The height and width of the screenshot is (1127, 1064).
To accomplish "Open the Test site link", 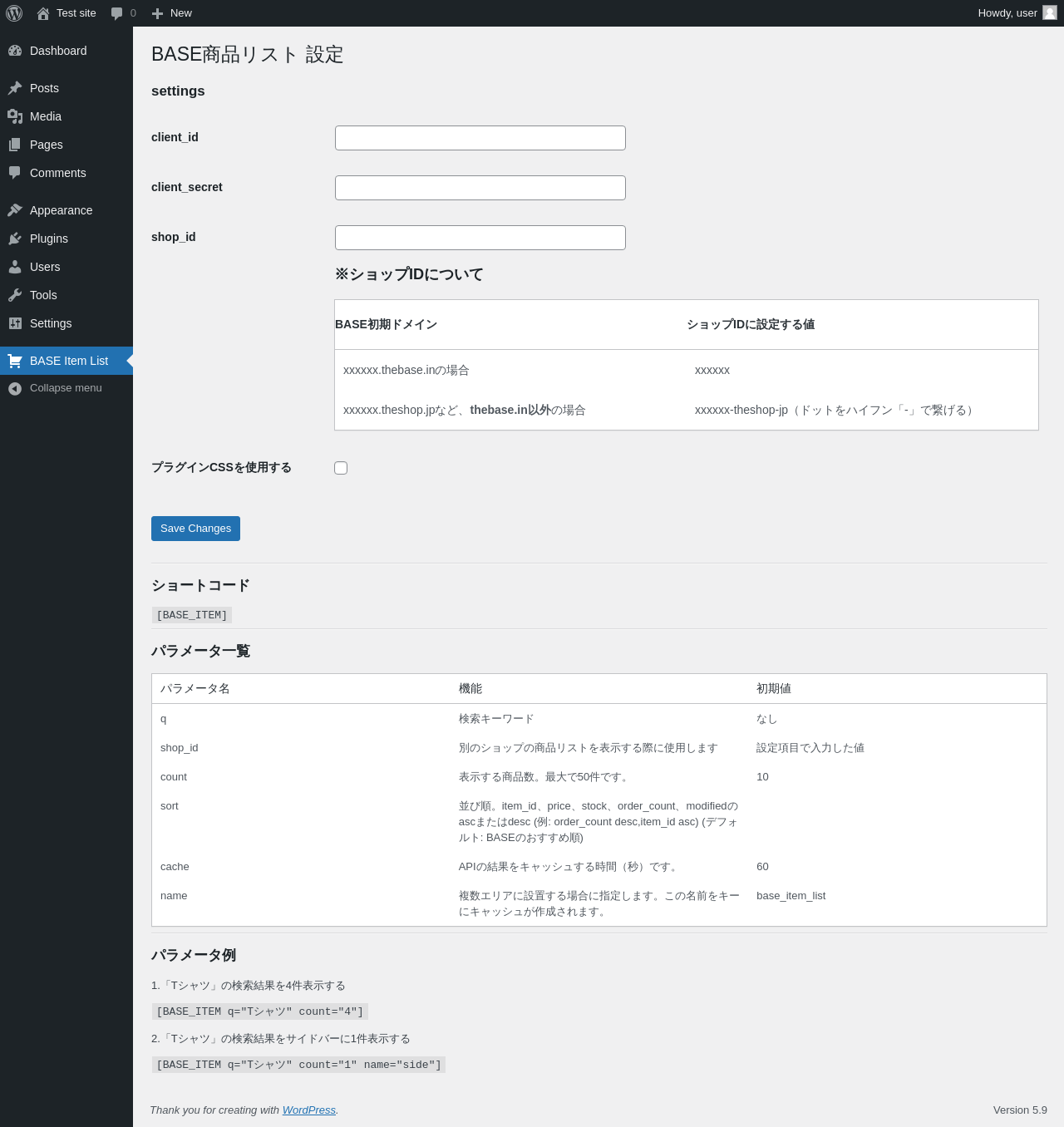I will tap(66, 13).
